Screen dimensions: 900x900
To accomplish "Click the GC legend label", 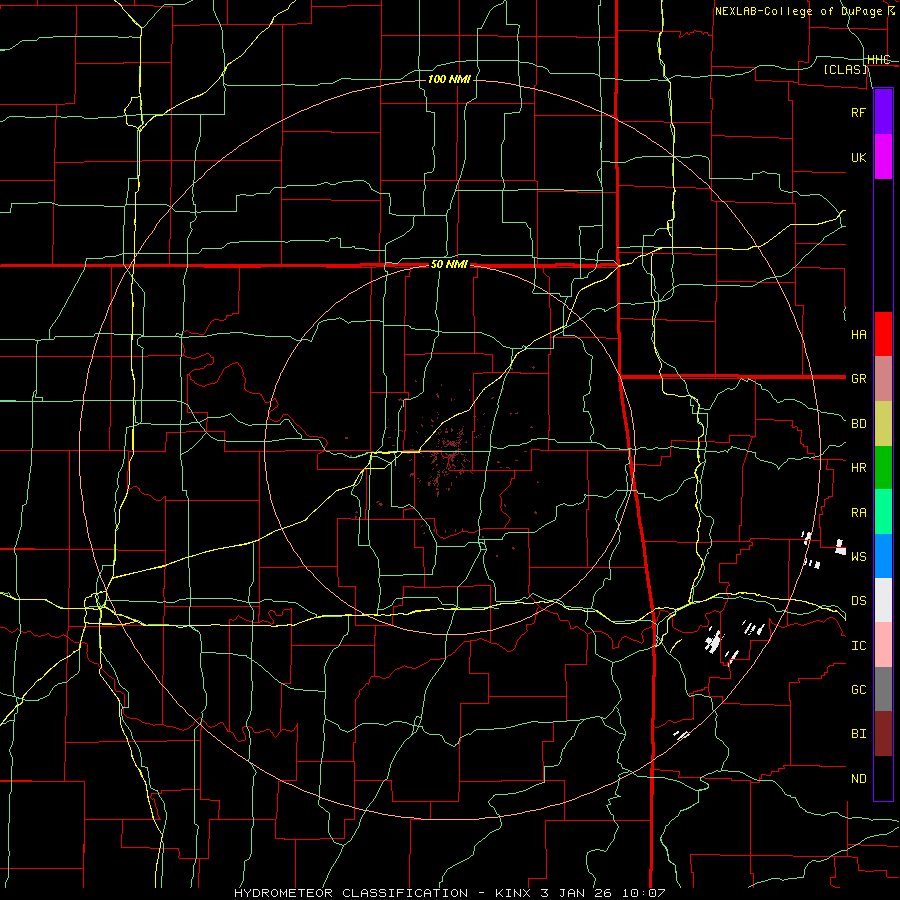I will (x=858, y=690).
